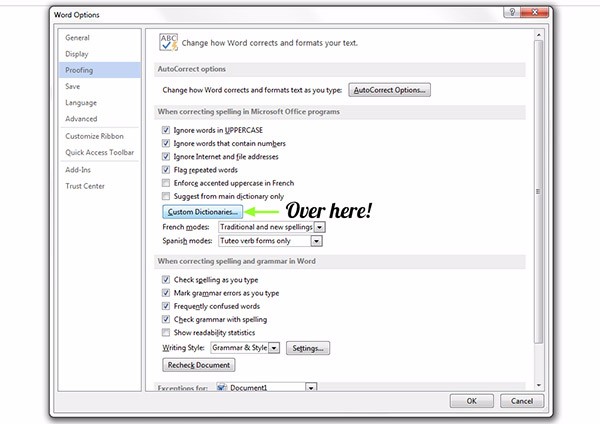600x424 pixels.
Task: Enable Show readability statistics
Action: [166, 333]
